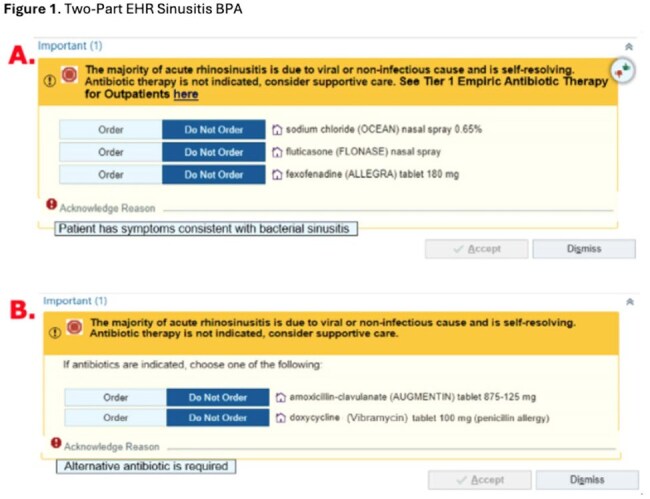Dismiss the first sinusitis alert

click(584, 249)
